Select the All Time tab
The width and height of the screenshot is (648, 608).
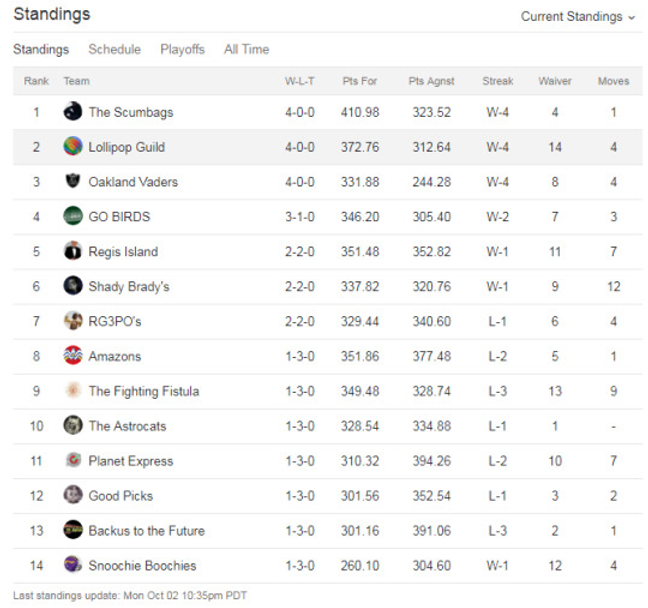pyautogui.click(x=246, y=49)
